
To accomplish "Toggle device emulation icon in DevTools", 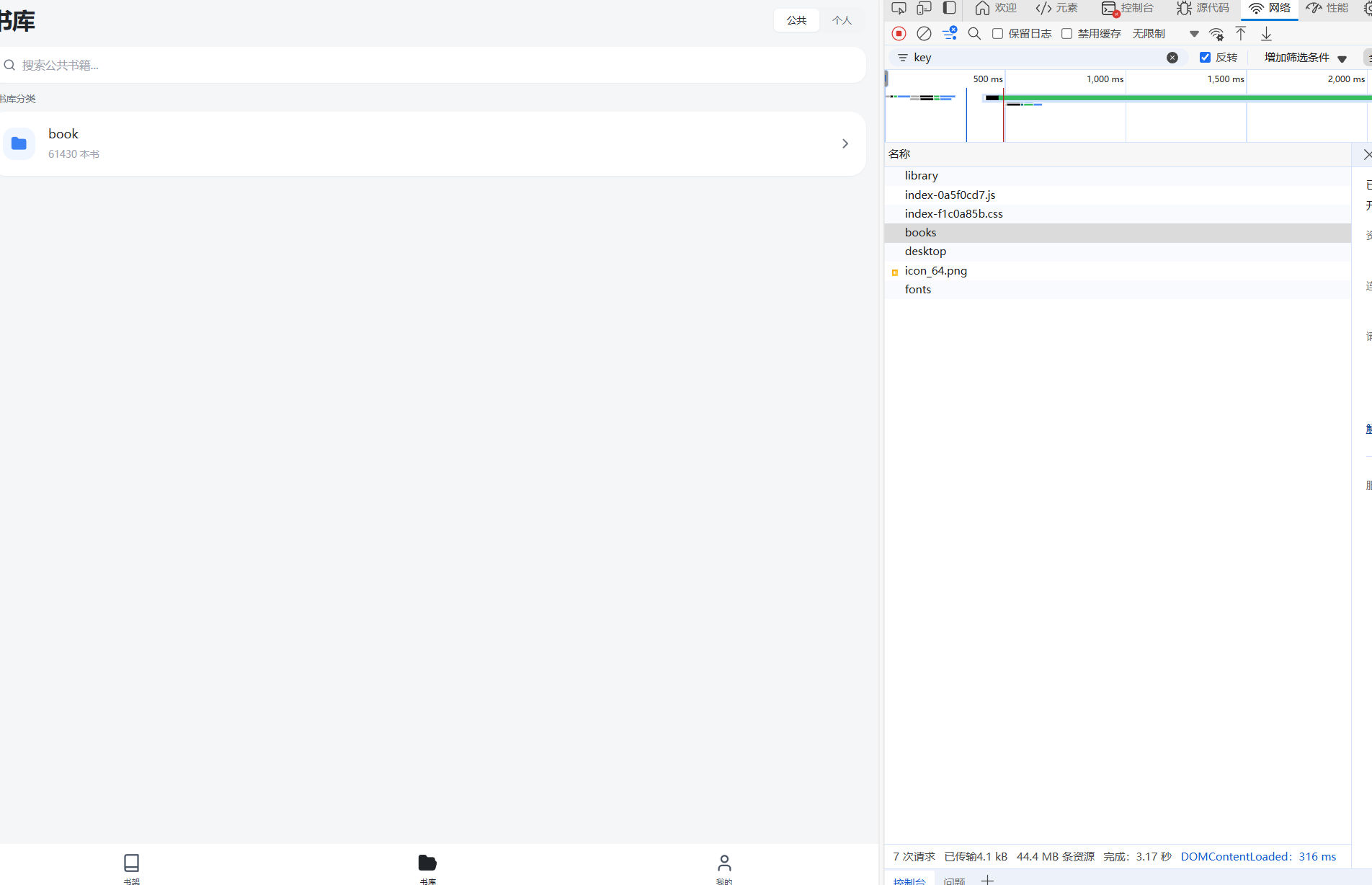I will pyautogui.click(x=924, y=9).
